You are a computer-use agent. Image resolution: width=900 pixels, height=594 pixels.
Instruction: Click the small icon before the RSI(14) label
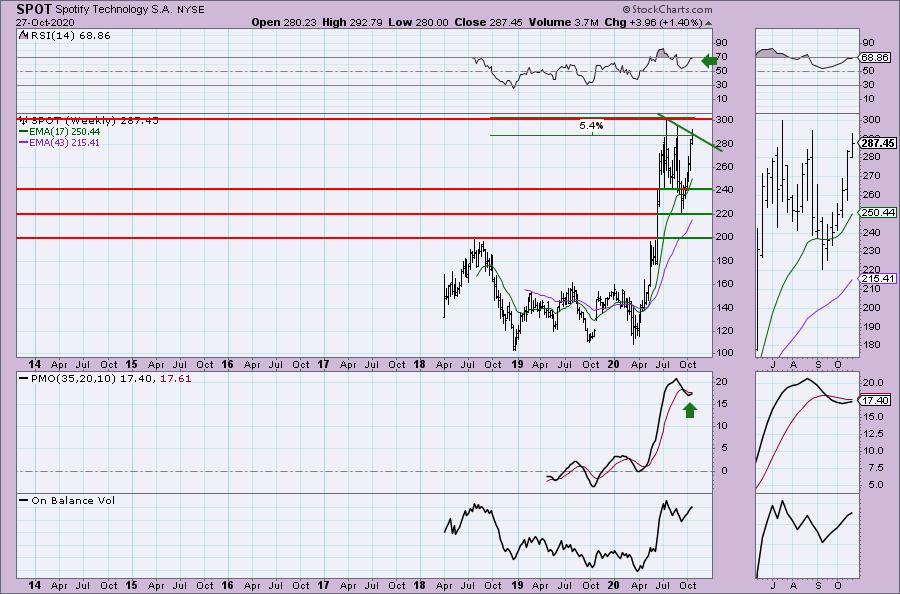[23, 35]
